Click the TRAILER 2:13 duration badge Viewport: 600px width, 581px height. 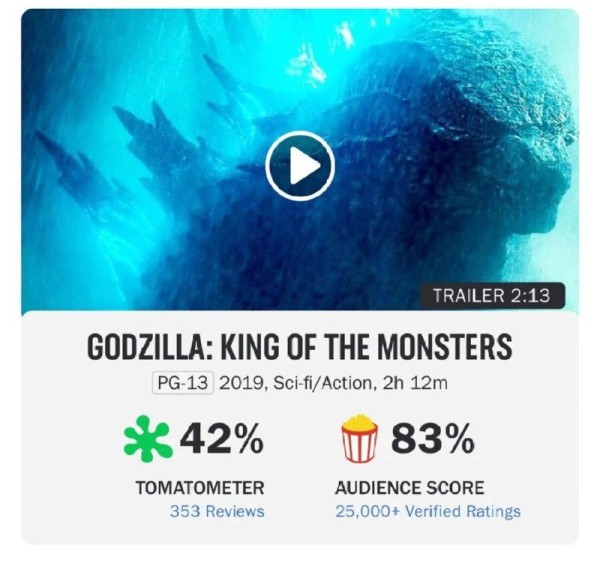point(492,295)
